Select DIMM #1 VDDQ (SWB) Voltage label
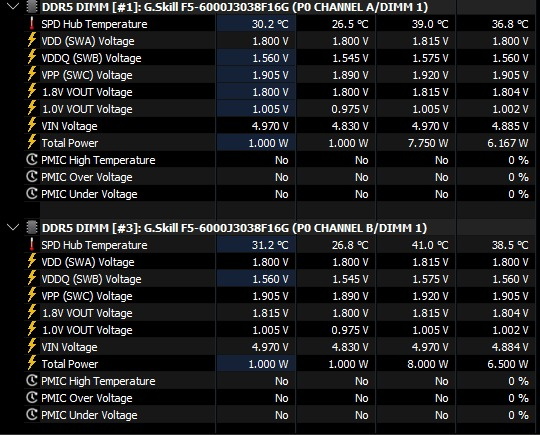Viewport: 540px width, 435px height. coord(91,58)
